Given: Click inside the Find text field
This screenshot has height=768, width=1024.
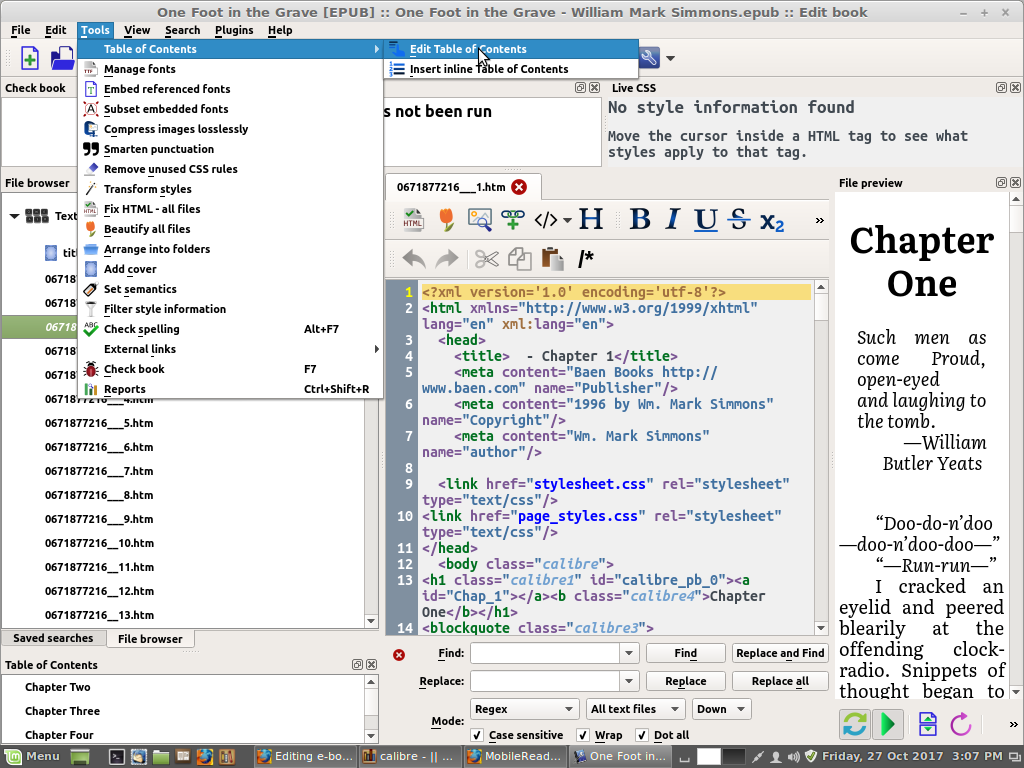Looking at the screenshot, I should pos(545,653).
